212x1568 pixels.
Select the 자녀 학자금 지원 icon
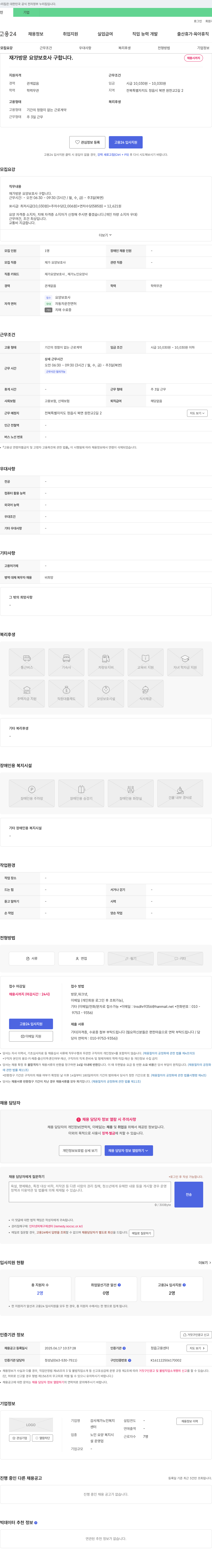tap(185, 663)
